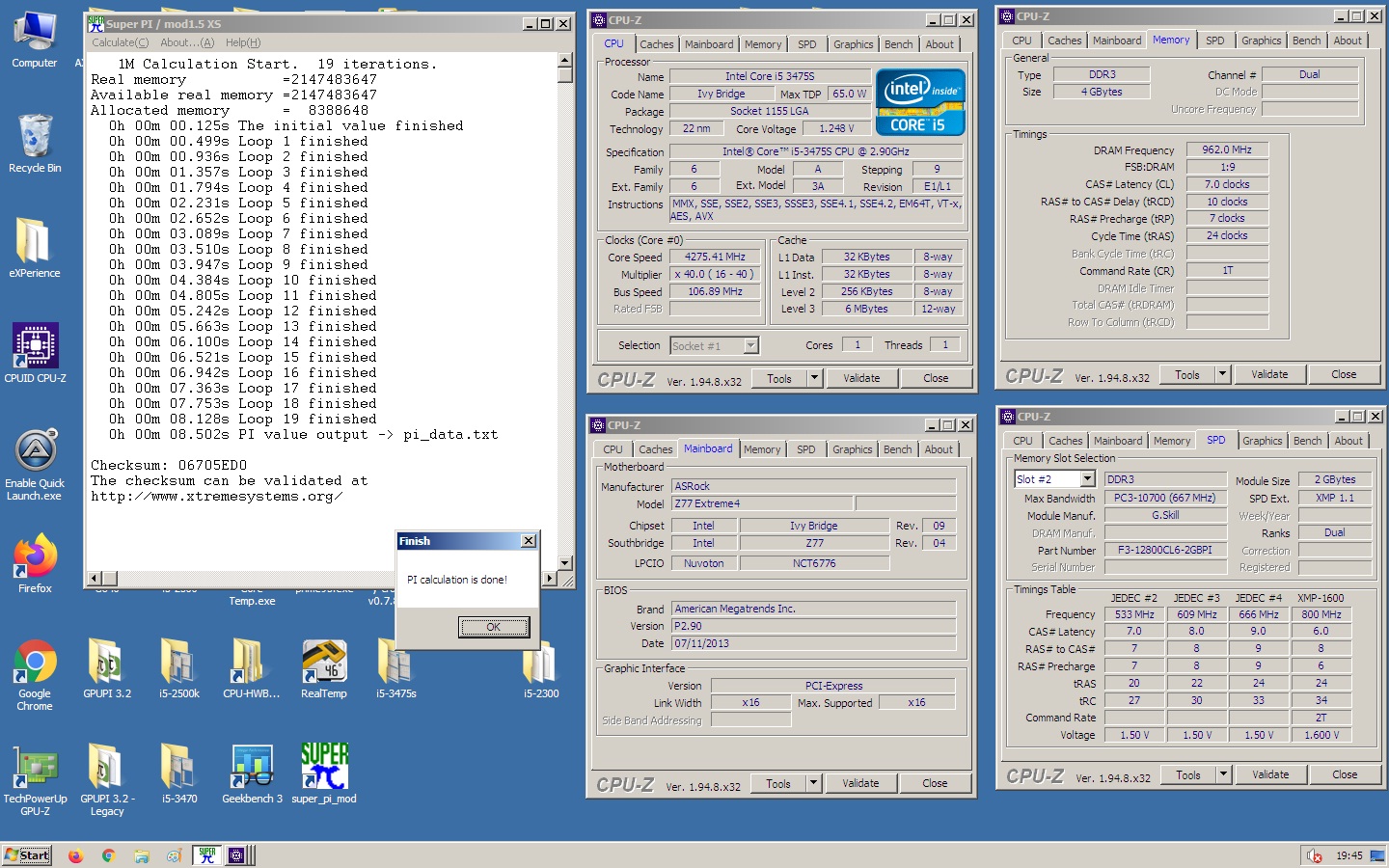Select About tab in CPU-Z Mainboard window
The width and height of the screenshot is (1389, 868).
[x=939, y=449]
